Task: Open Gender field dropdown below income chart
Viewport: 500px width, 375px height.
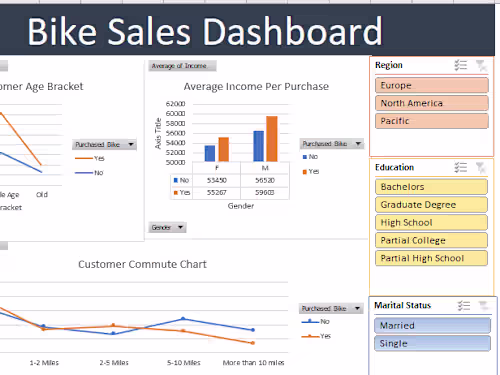Action: (167, 227)
